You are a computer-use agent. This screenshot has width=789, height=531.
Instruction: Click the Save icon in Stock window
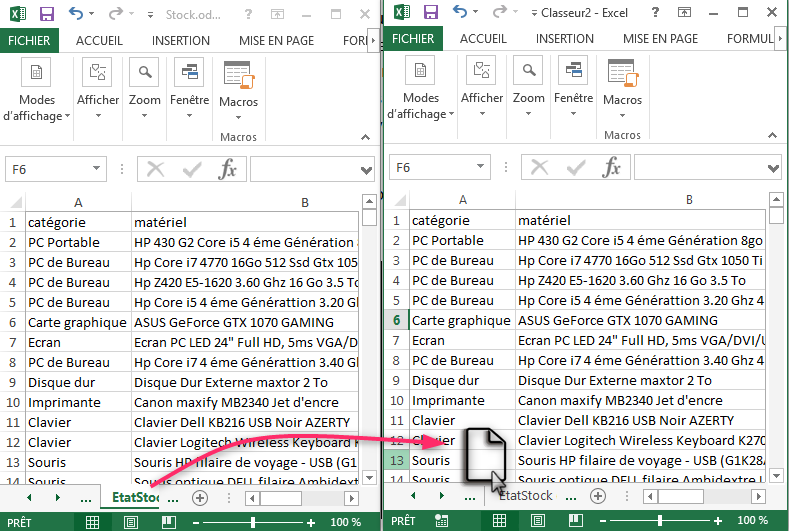click(x=47, y=14)
